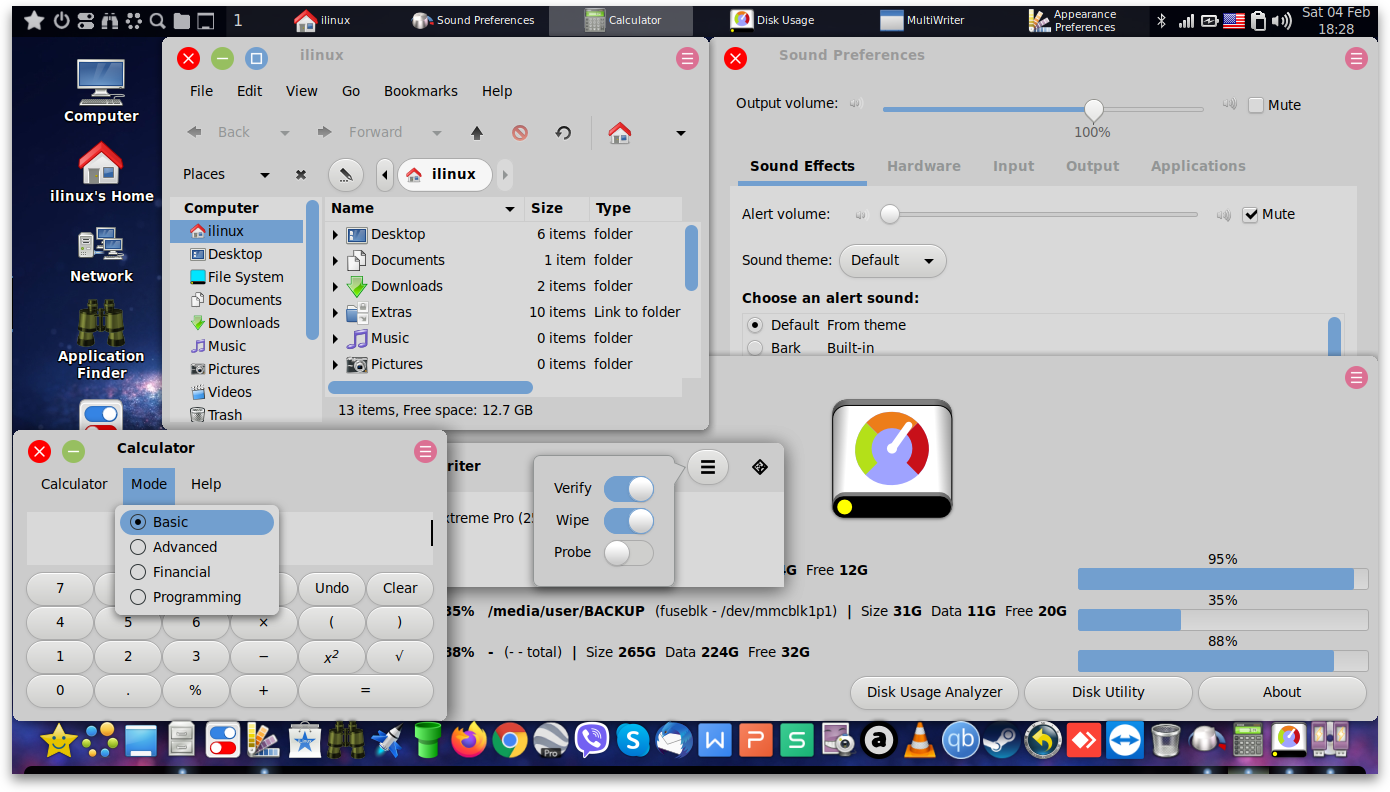Click the Alert volume slider handle

coord(890,214)
